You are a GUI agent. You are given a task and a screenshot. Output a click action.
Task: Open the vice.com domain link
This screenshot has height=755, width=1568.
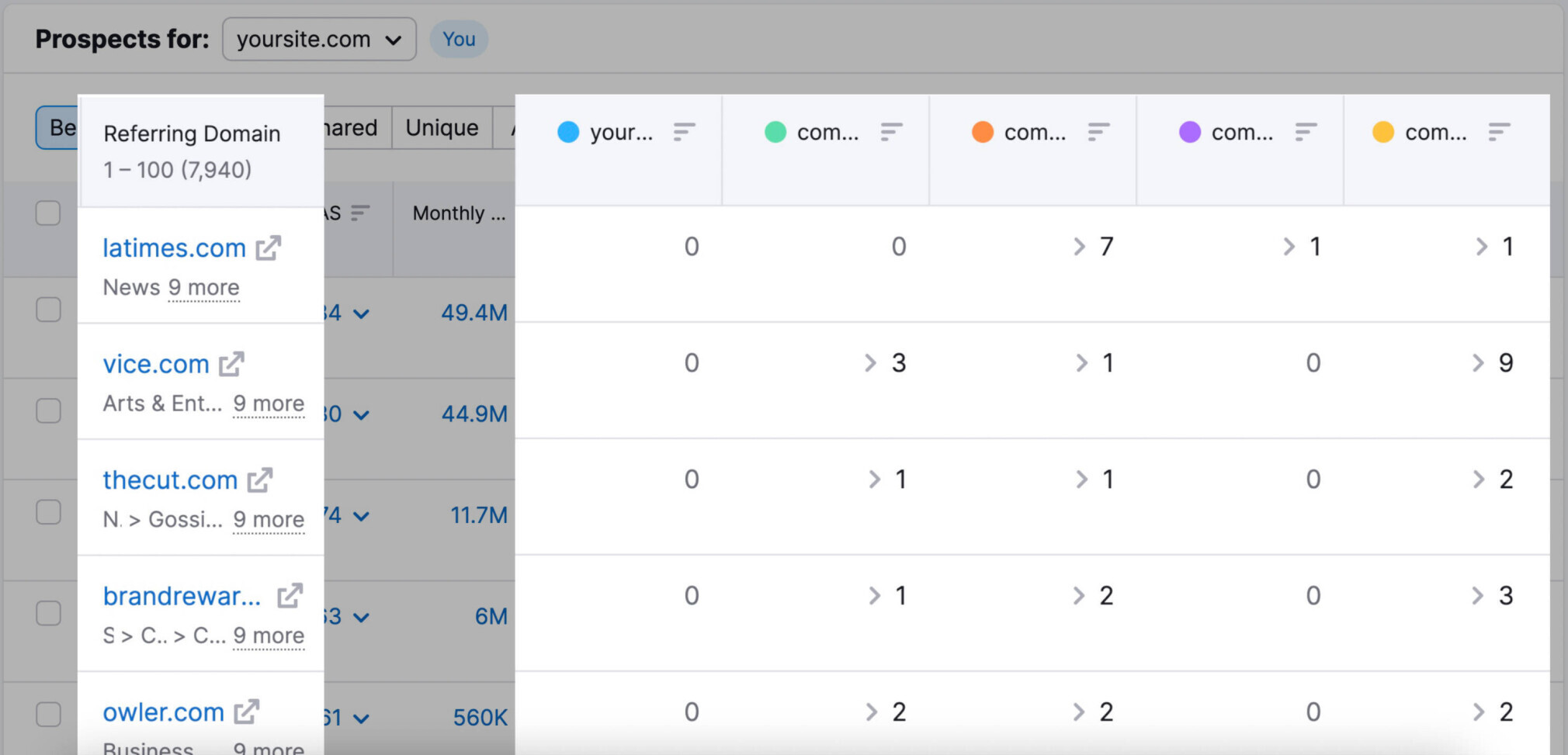(x=156, y=364)
